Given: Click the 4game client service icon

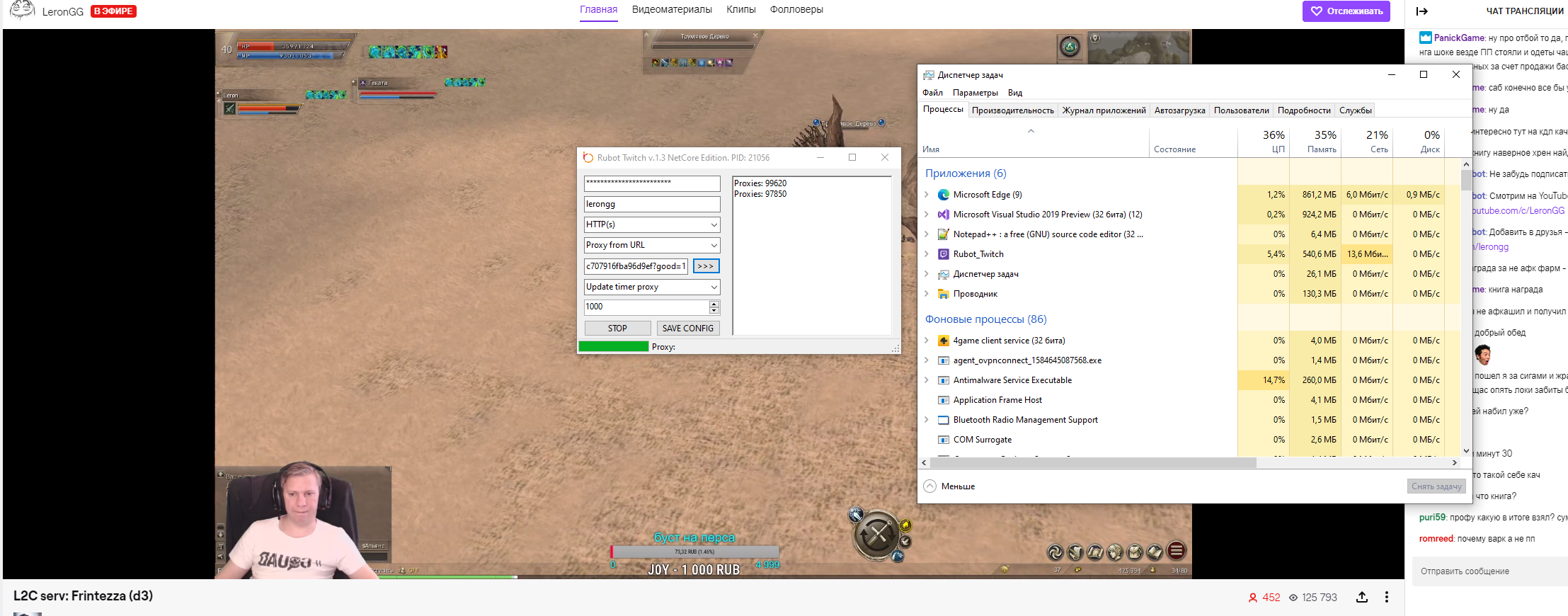Looking at the screenshot, I should pos(943,341).
